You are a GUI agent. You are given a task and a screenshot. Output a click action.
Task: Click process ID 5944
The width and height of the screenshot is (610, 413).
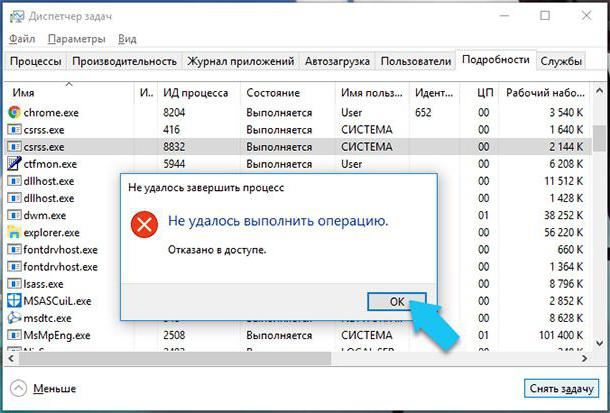[x=174, y=164]
